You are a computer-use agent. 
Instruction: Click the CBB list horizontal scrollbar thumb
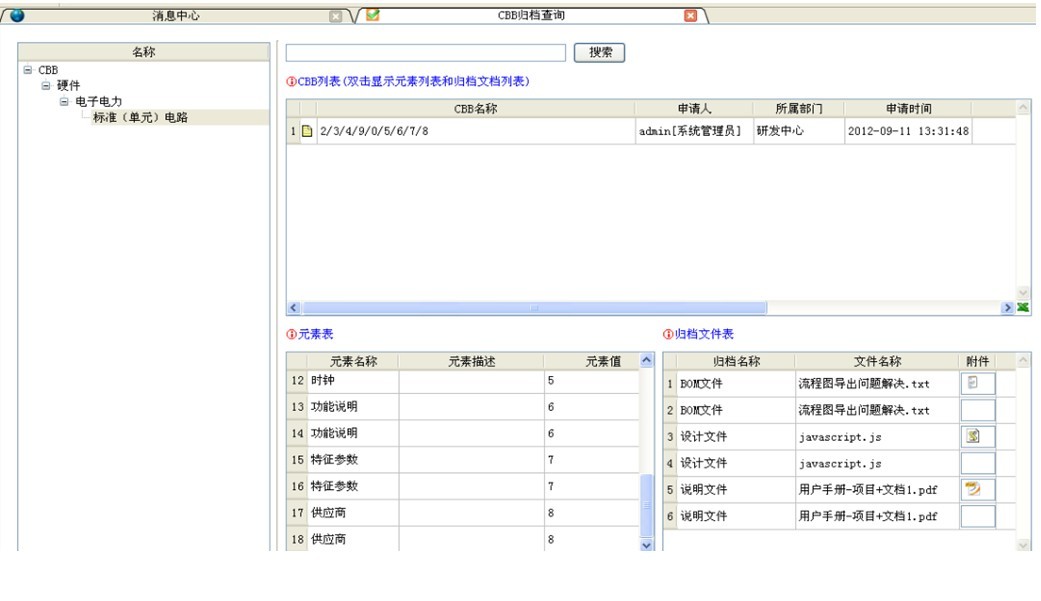(x=534, y=308)
